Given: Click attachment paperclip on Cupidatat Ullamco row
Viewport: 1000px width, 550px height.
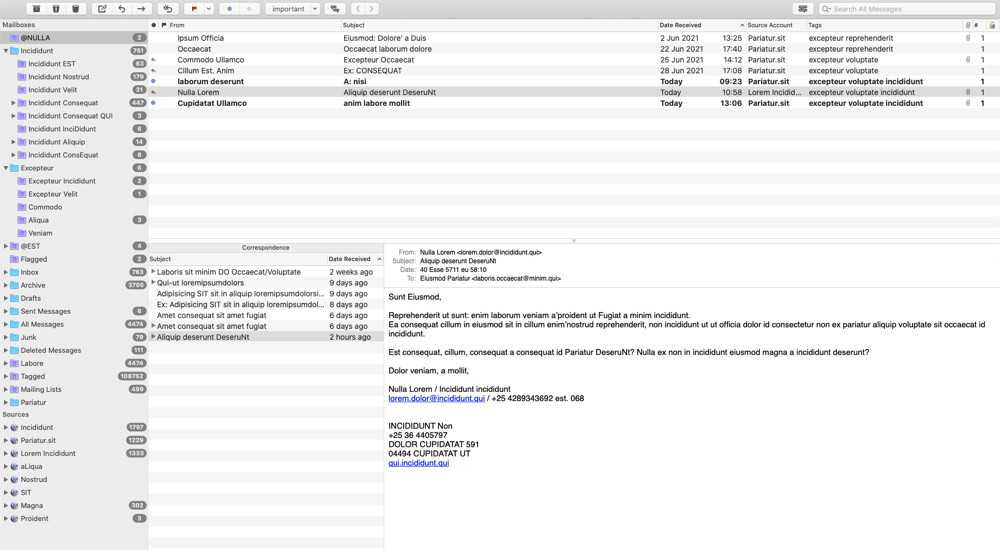Looking at the screenshot, I should (967, 103).
